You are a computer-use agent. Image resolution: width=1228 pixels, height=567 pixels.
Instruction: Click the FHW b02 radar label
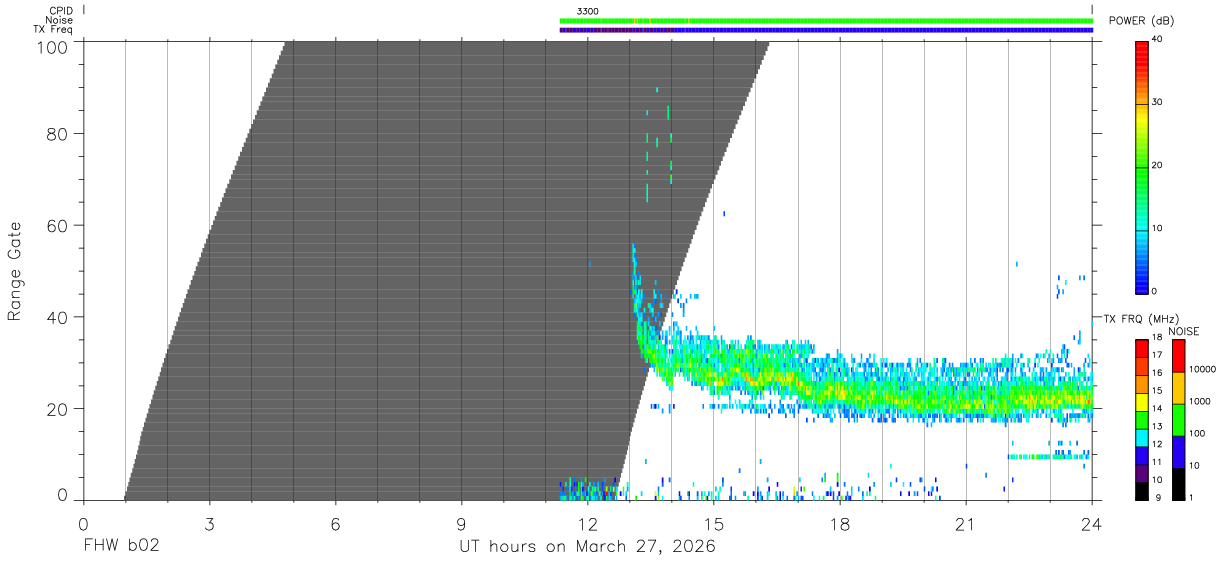(x=120, y=547)
